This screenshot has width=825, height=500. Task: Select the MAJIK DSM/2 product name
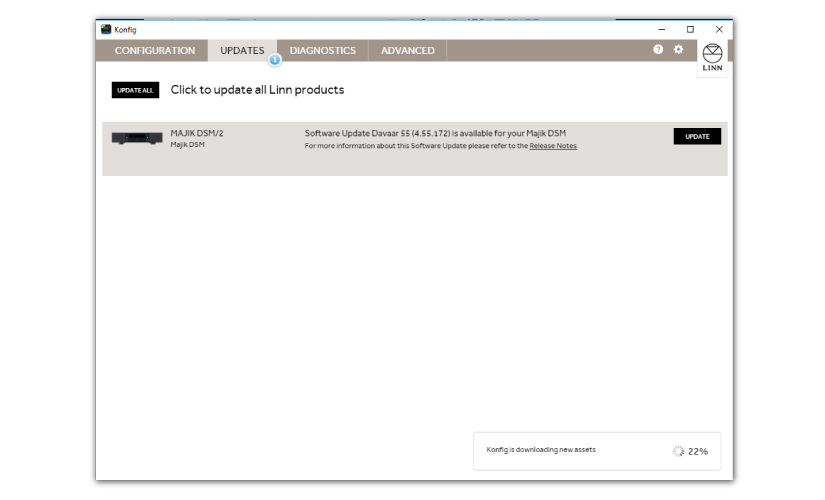(197, 133)
